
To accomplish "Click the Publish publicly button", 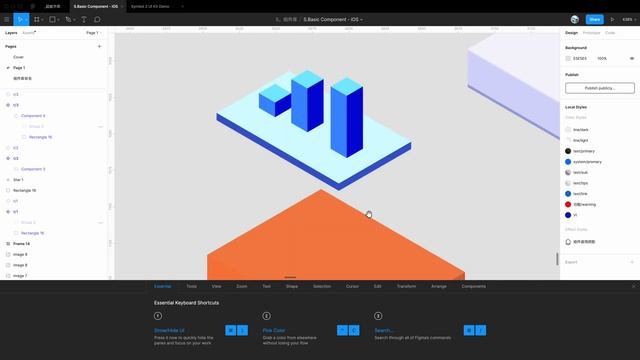I will 600,88.
